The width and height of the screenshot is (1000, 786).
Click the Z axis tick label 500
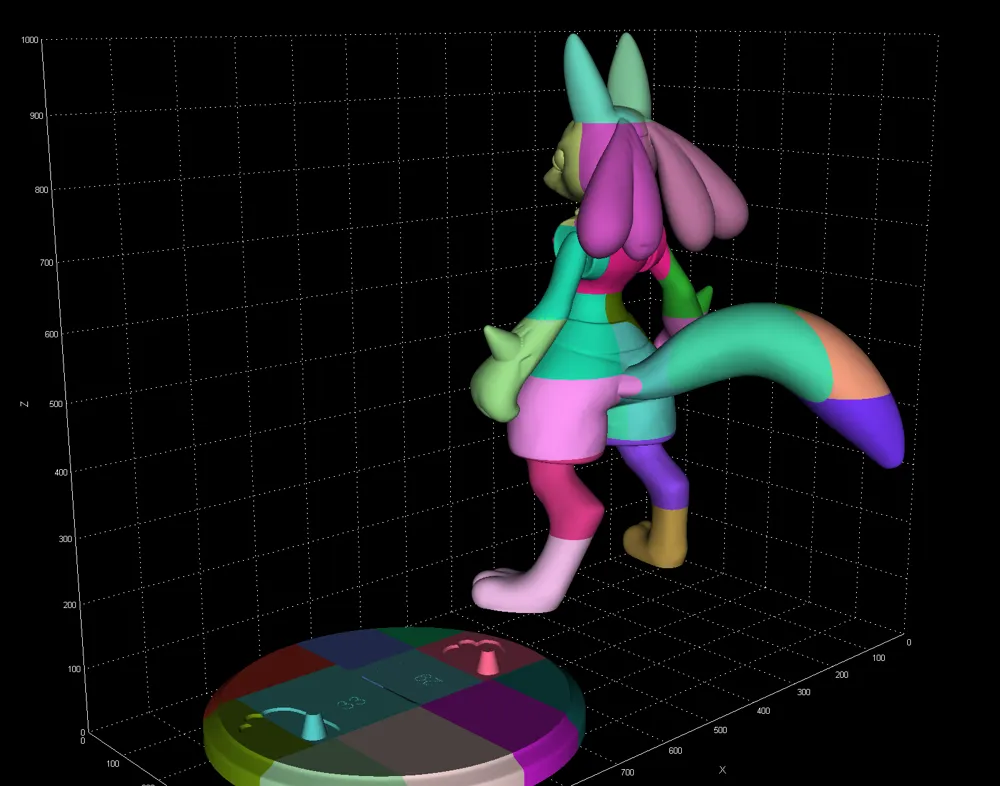pyautogui.click(x=55, y=403)
